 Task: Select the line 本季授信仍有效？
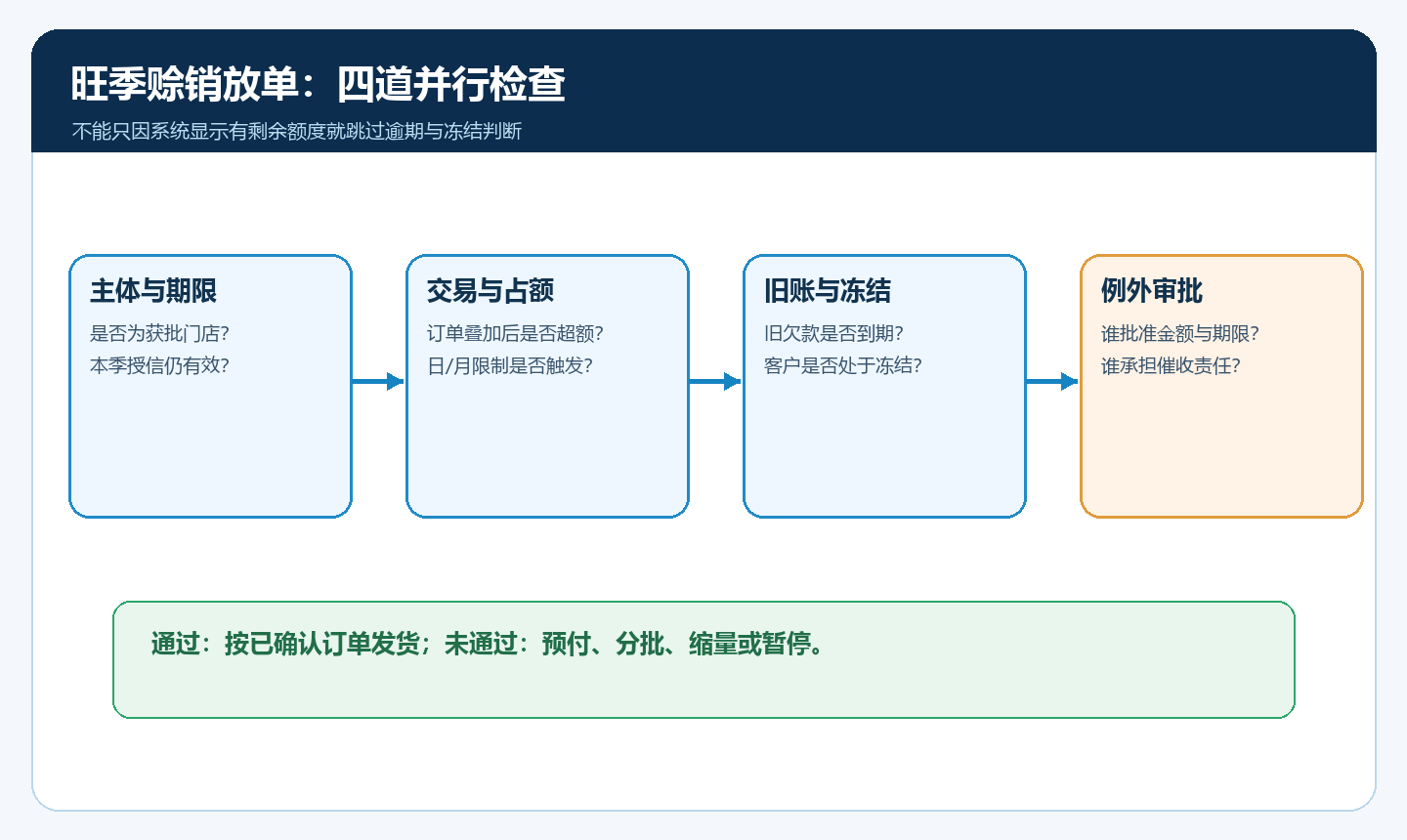[x=159, y=366]
